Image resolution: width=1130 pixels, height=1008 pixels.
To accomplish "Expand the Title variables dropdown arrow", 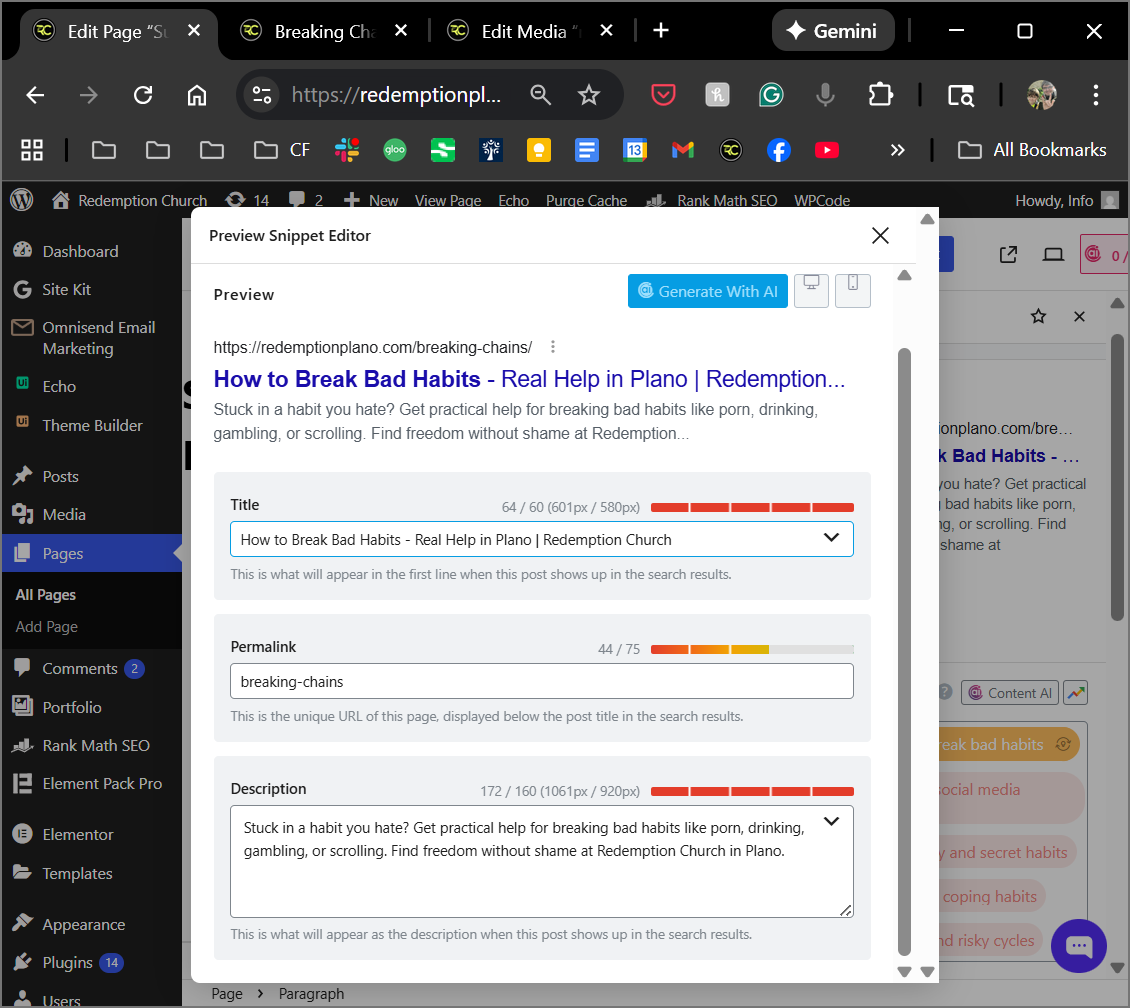I will (831, 538).
